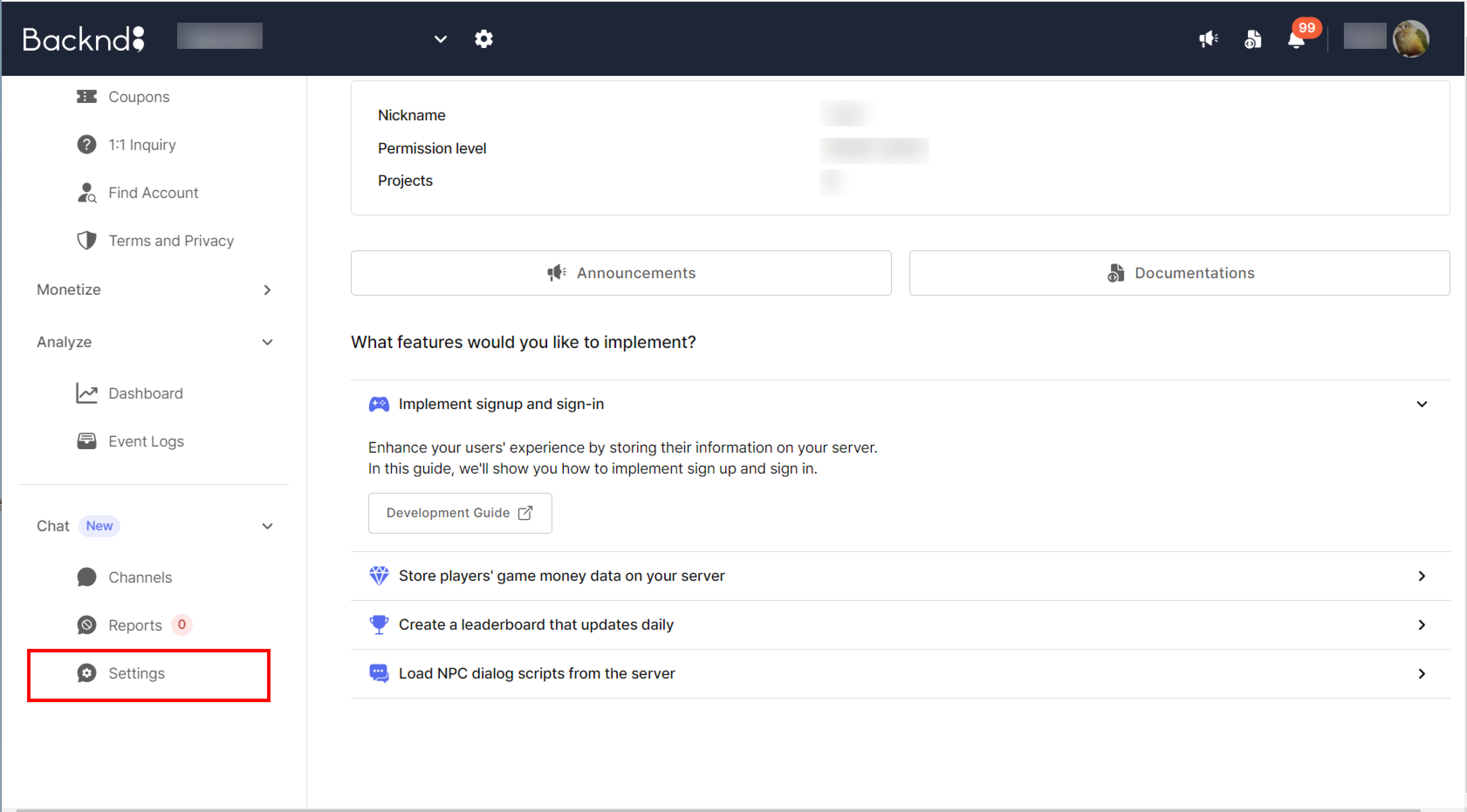Expand Load NPC dialog scripts from server
Screen dimensions: 1467x812
click(900, 674)
